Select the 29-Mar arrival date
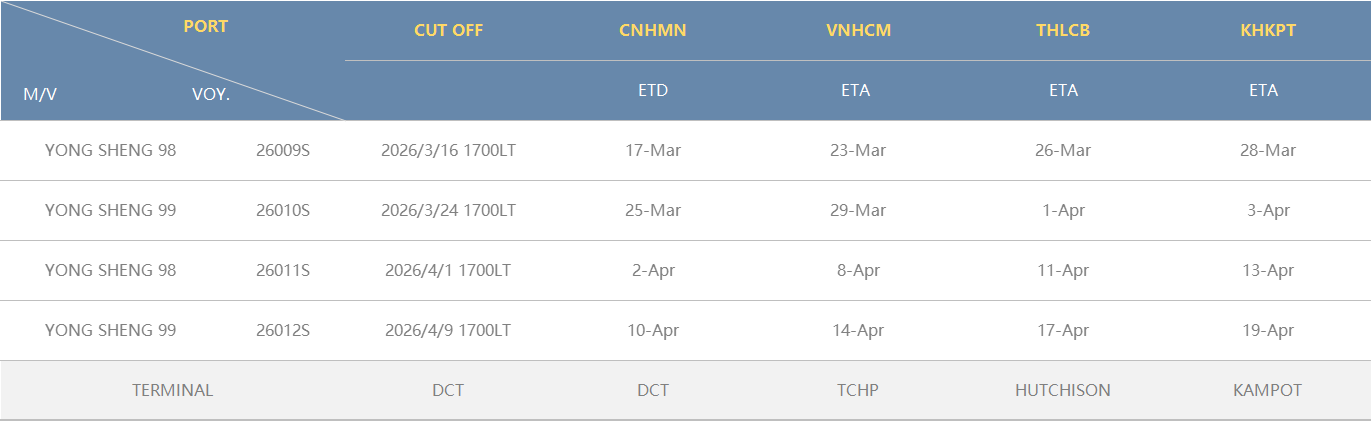Screen dimensions: 1372x422 [858, 211]
